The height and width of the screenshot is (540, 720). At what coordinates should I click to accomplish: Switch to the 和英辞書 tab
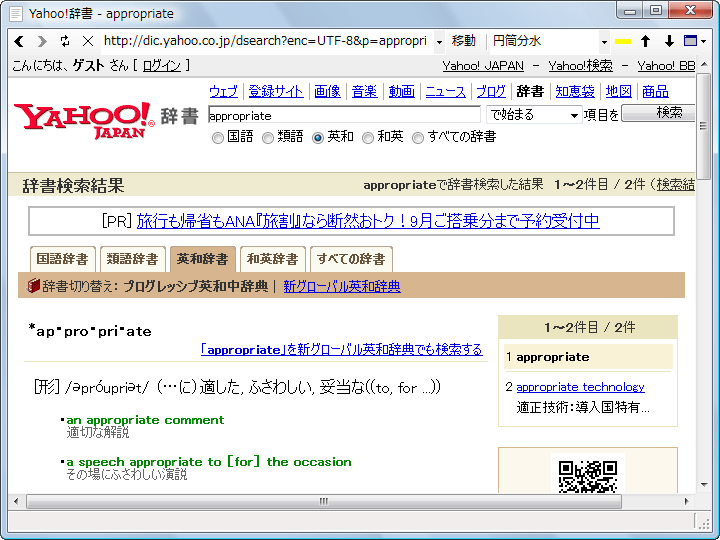(x=272, y=259)
